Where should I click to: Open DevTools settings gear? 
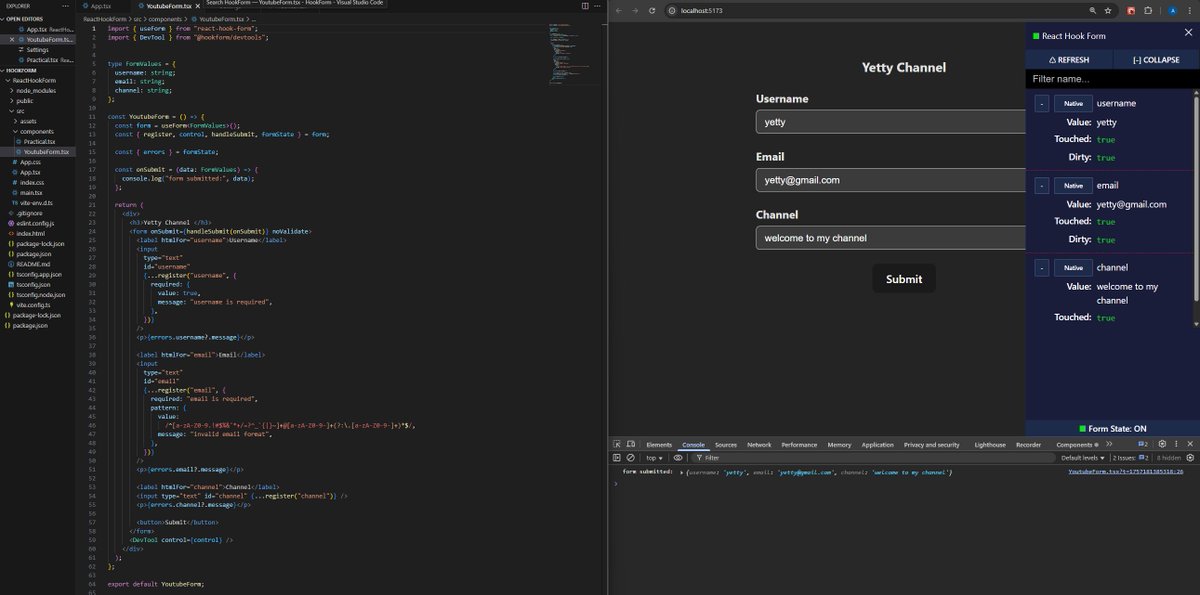point(1161,444)
